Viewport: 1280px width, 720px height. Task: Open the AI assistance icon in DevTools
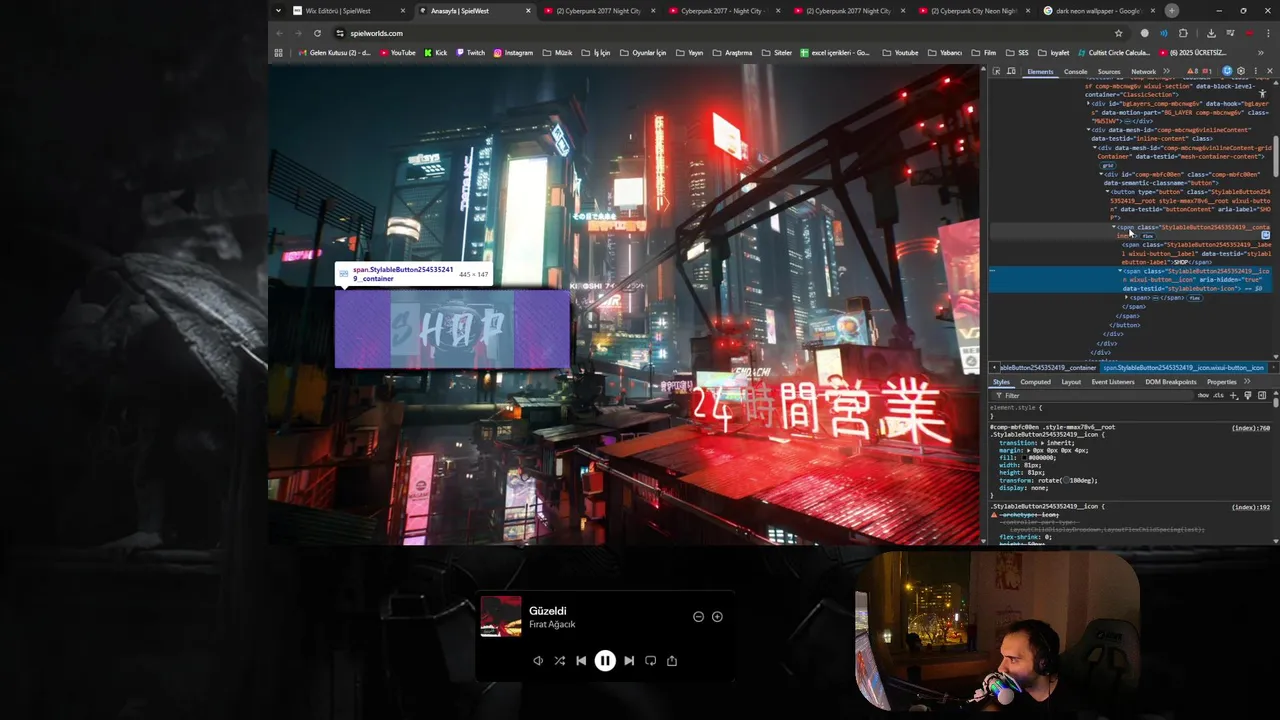coord(1227,71)
